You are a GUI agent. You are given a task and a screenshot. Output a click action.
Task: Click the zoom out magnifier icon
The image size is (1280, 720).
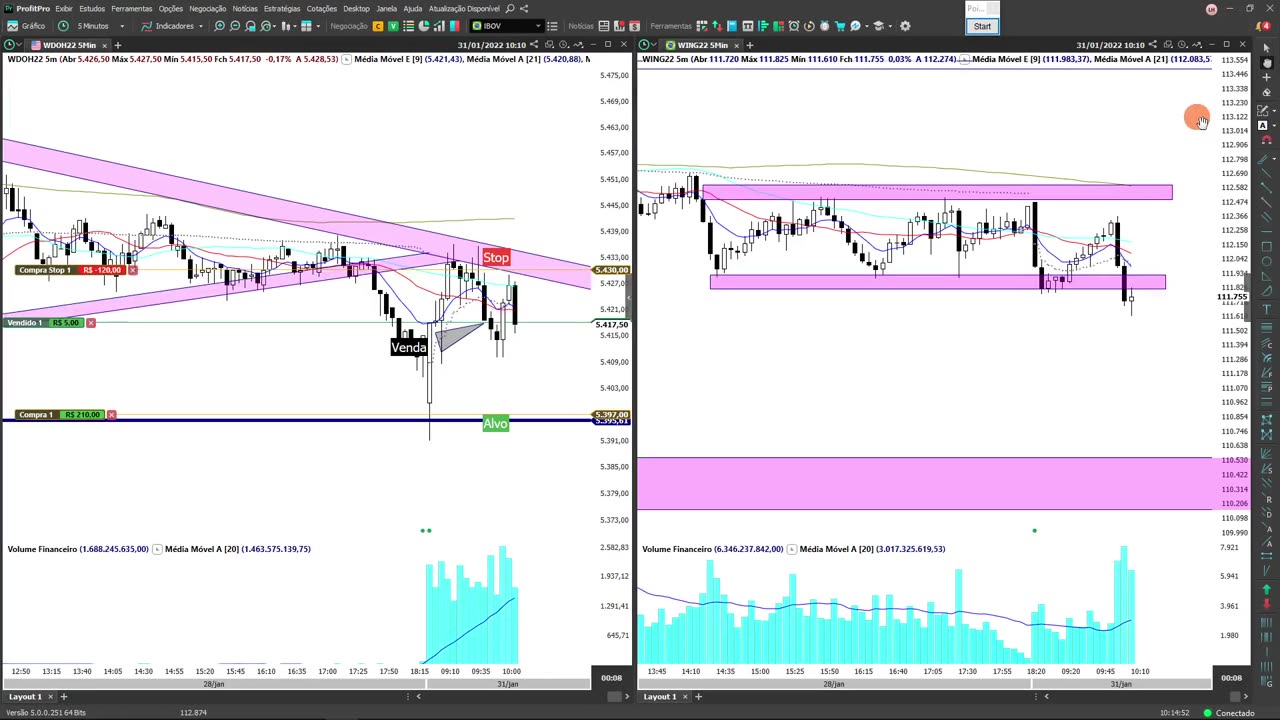click(x=235, y=26)
